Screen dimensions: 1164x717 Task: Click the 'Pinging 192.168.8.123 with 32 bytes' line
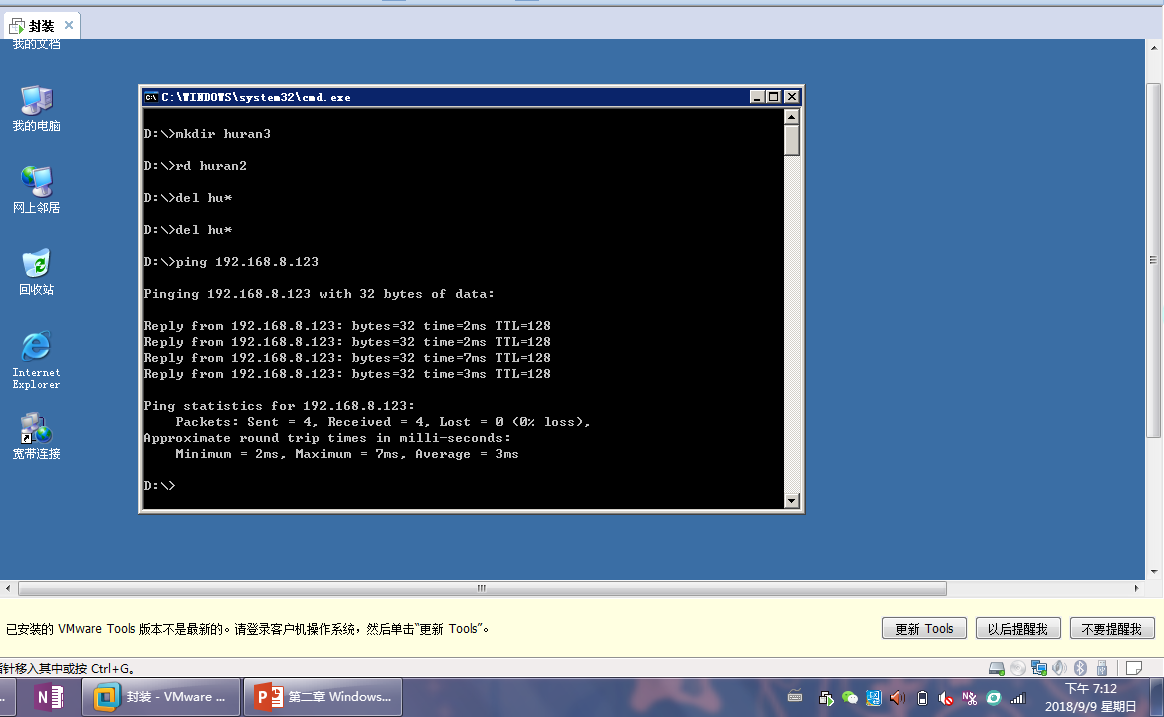click(318, 294)
